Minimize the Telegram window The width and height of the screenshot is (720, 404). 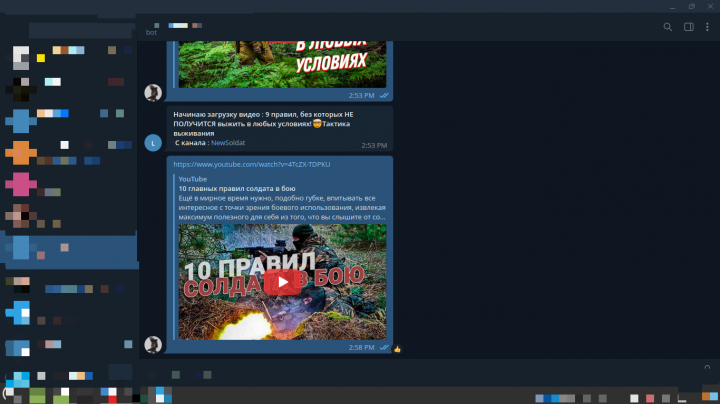click(x=672, y=6)
